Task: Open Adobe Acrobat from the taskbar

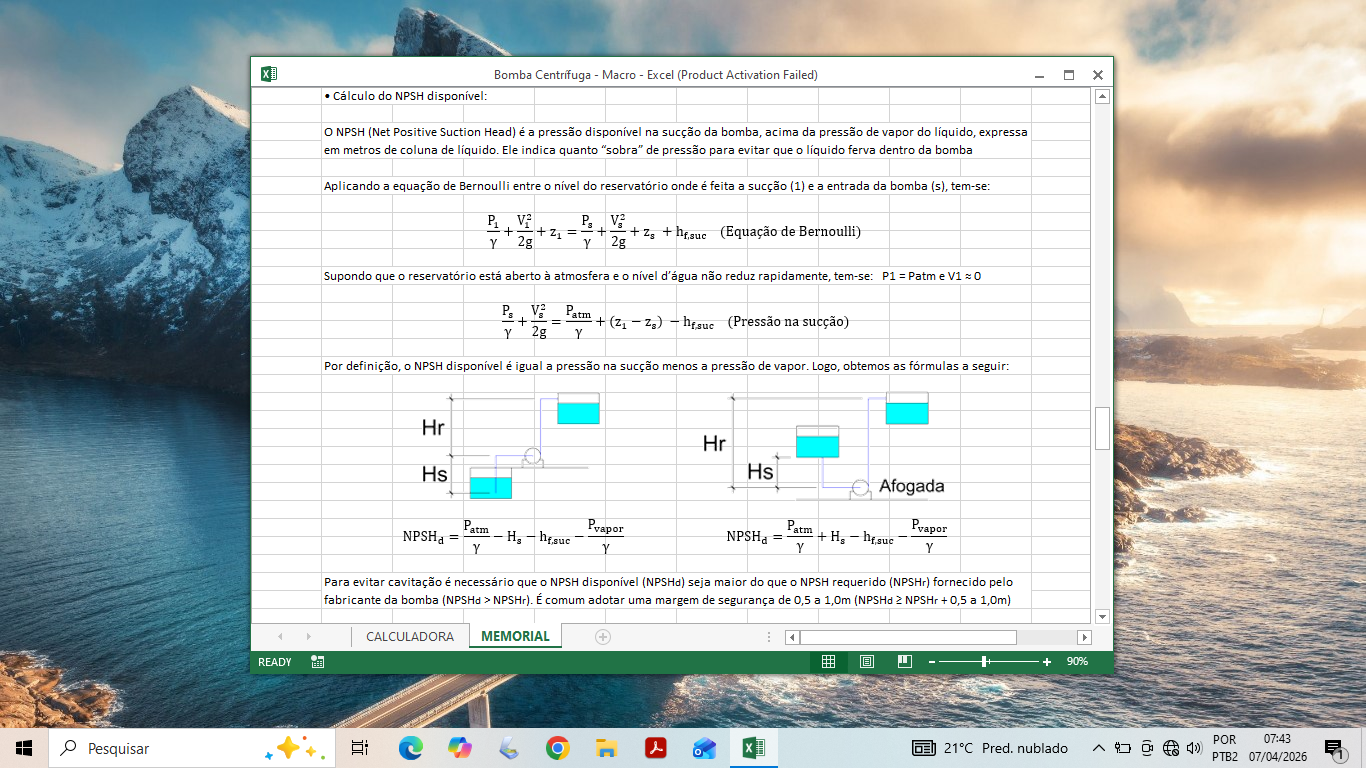Action: point(656,748)
